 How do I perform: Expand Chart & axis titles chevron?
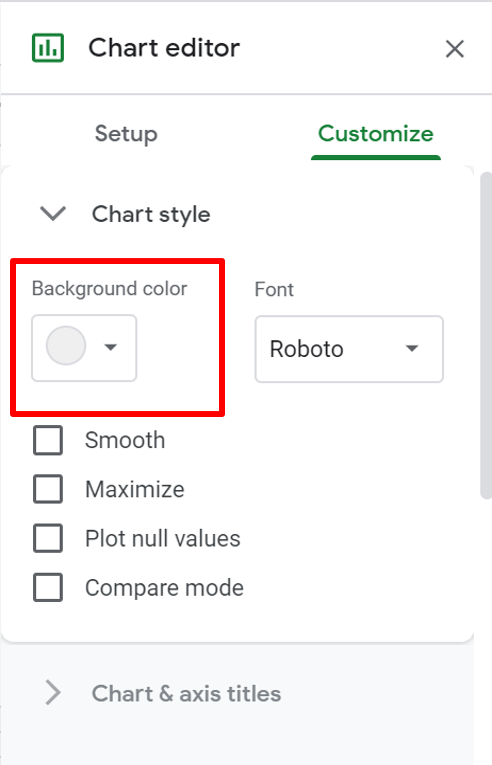53,693
